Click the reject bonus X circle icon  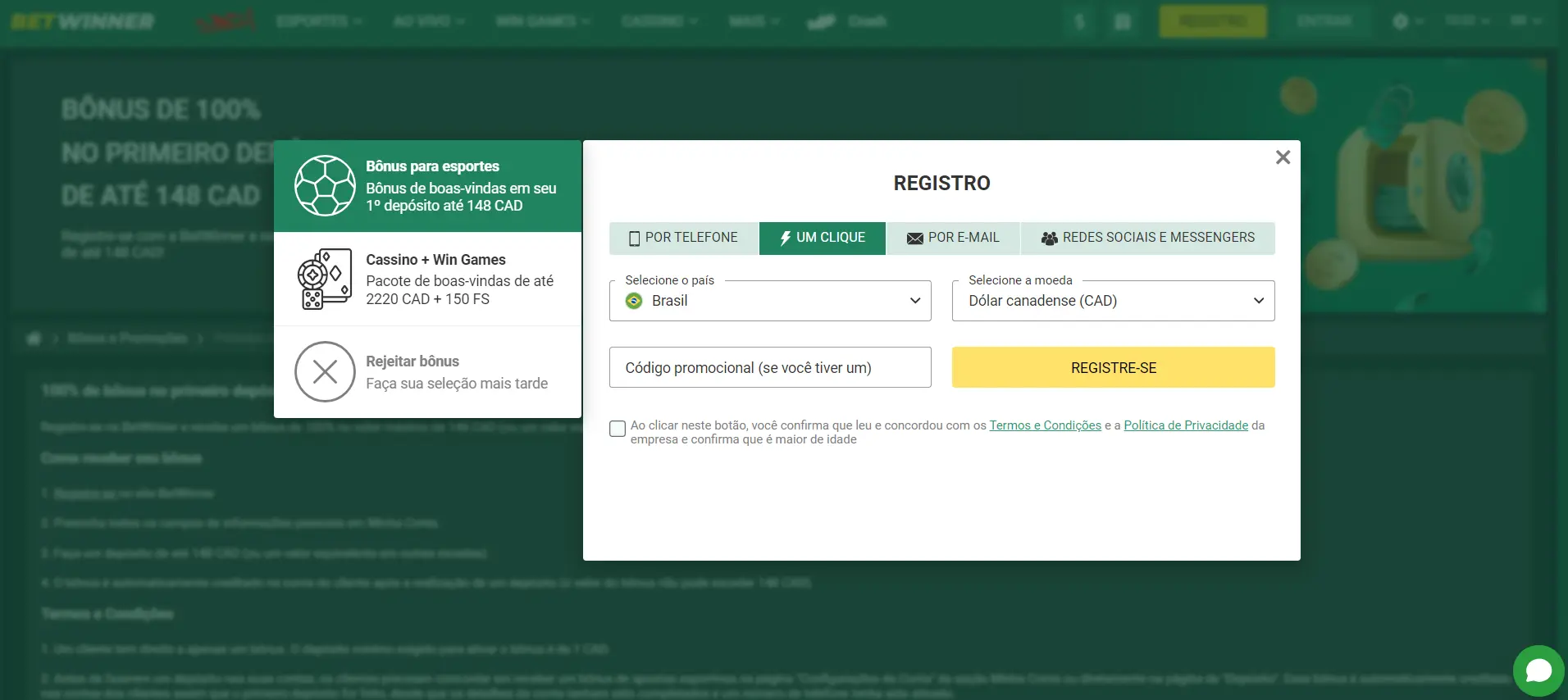tap(325, 372)
